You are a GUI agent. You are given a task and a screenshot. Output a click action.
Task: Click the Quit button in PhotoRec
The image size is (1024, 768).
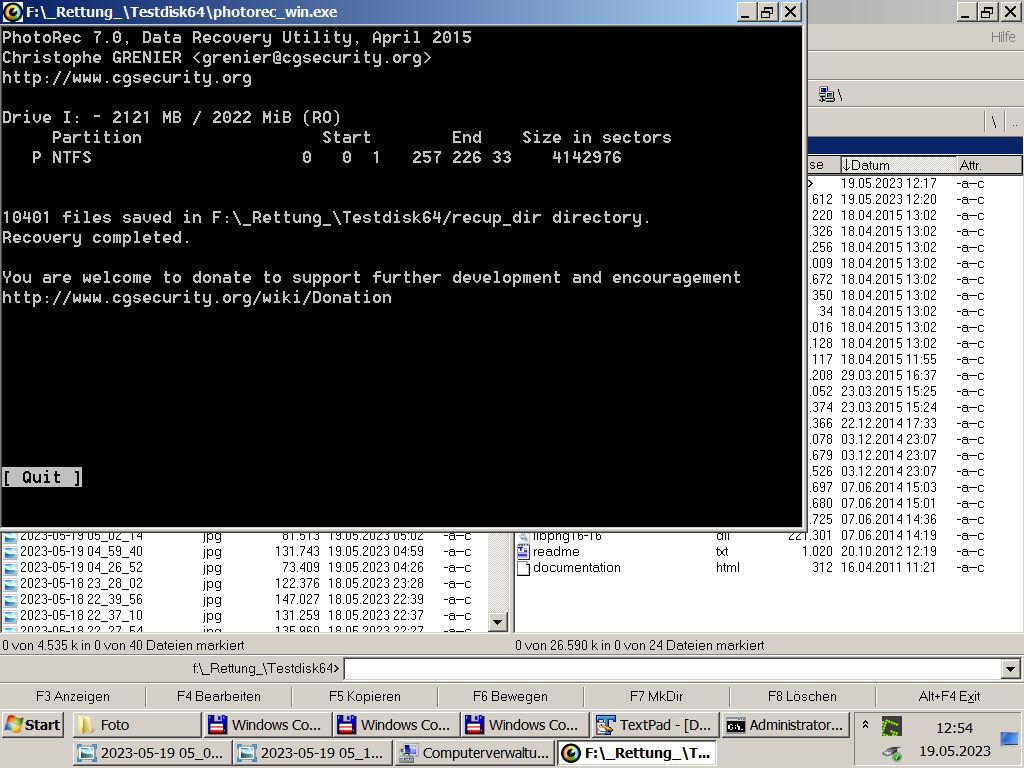[x=42, y=477]
